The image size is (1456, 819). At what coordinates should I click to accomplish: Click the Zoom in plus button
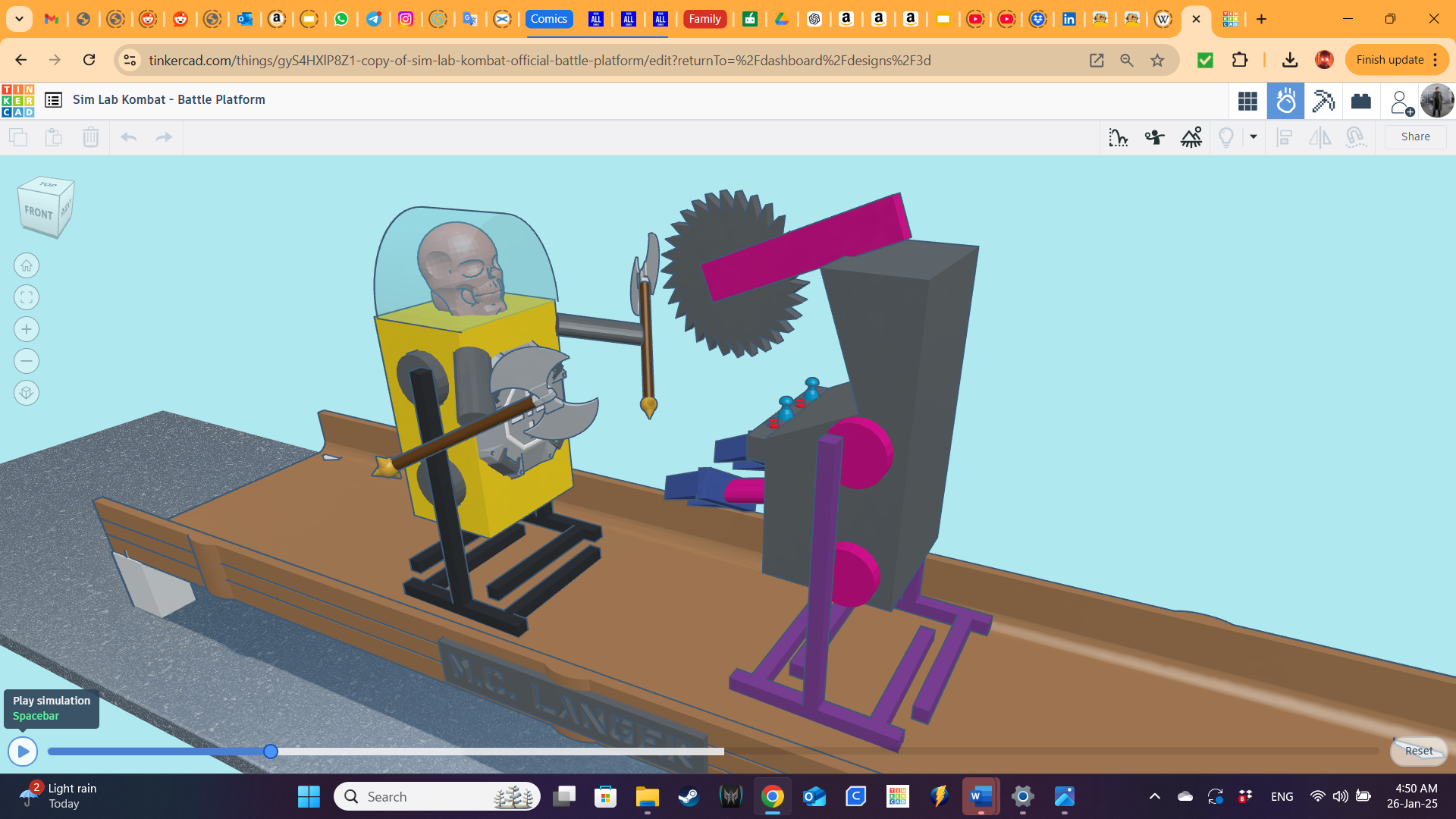(27, 329)
